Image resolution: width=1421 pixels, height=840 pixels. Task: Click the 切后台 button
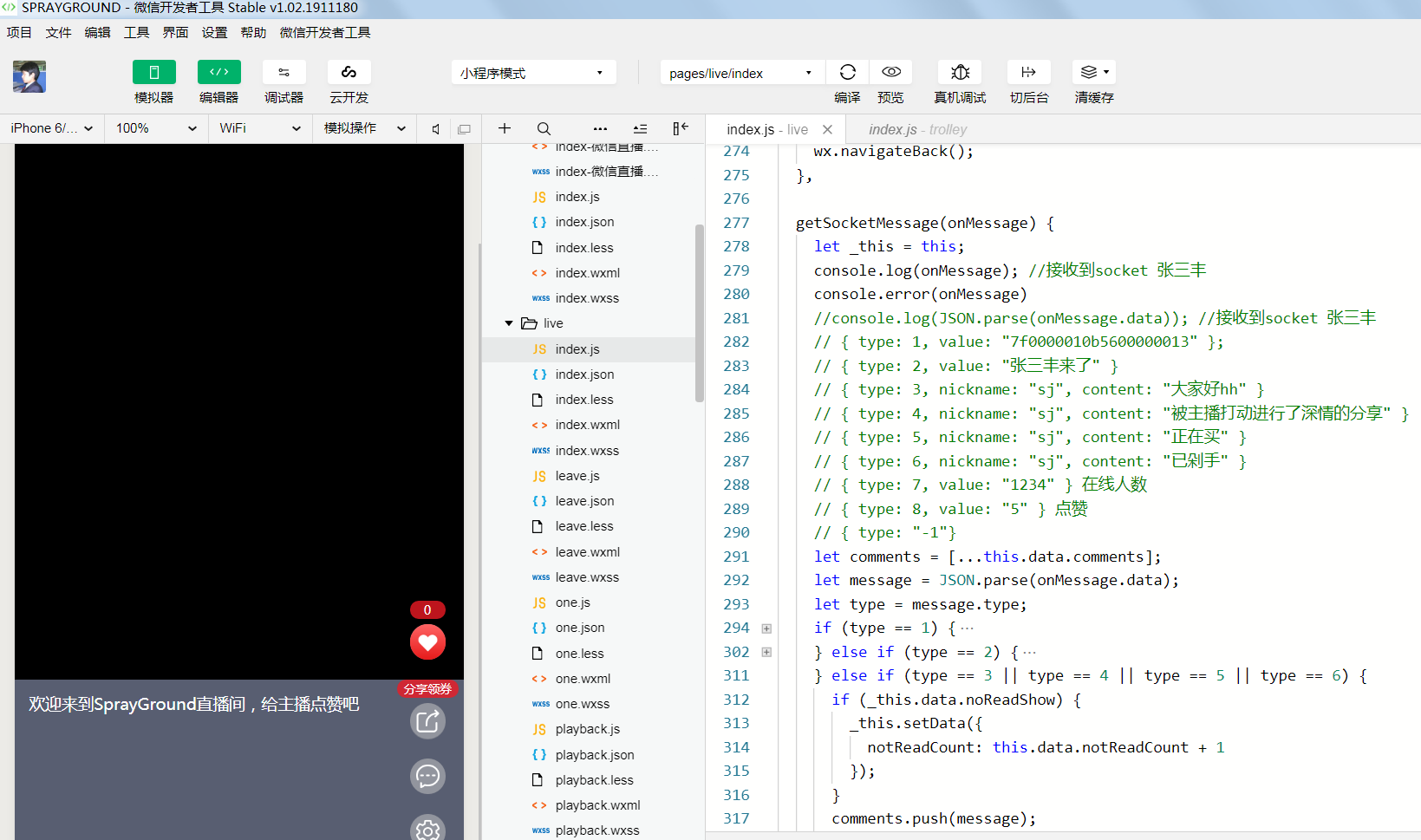point(1028,72)
